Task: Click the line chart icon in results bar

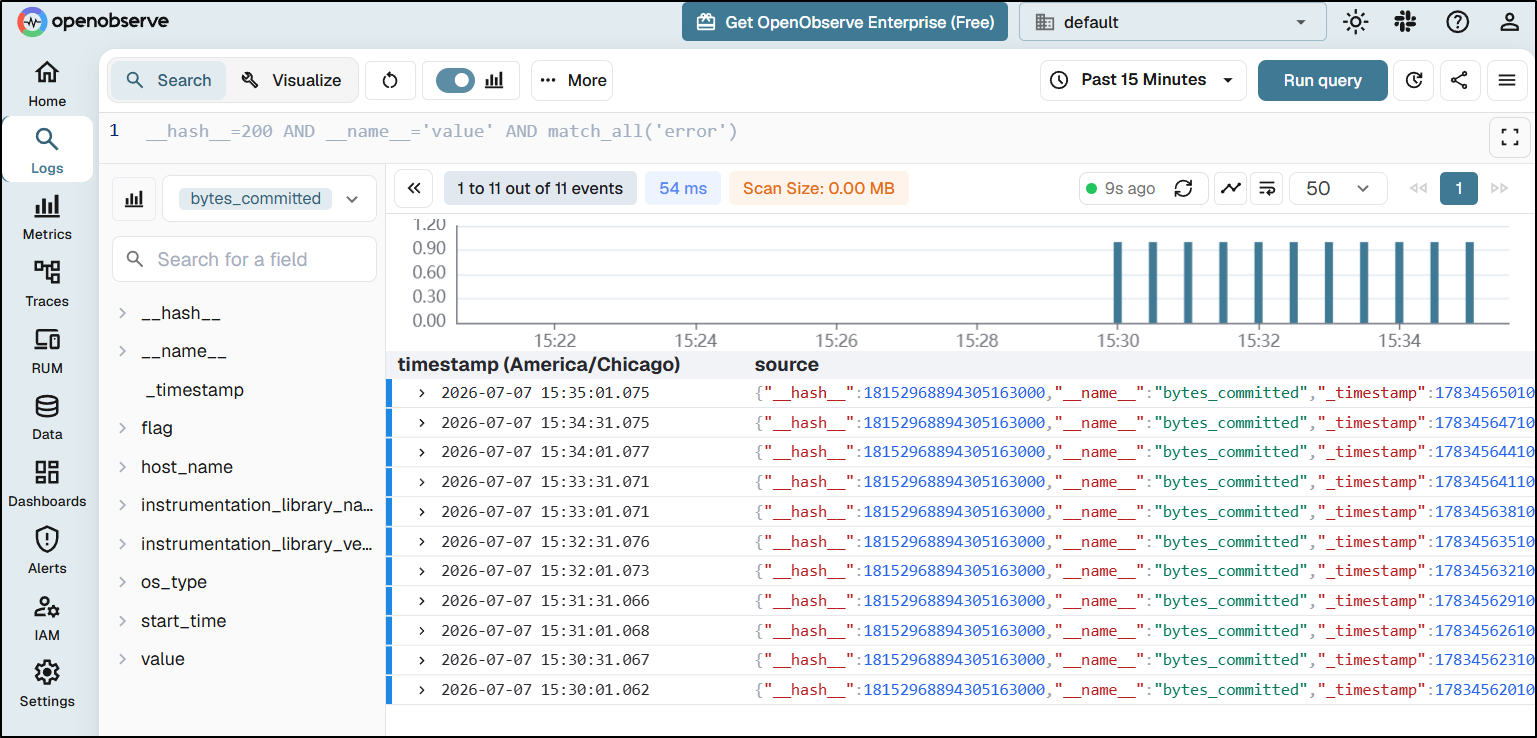Action: click(1231, 188)
